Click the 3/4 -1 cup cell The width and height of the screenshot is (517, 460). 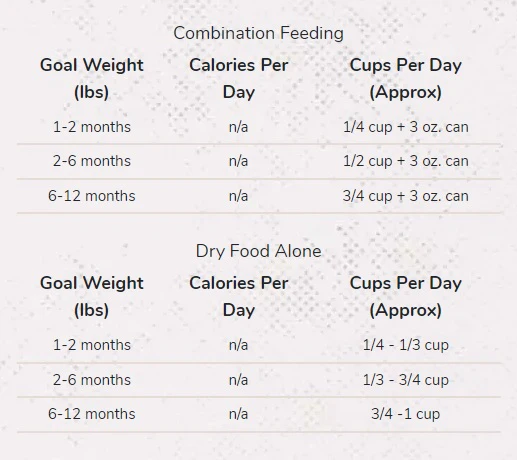[406, 414]
